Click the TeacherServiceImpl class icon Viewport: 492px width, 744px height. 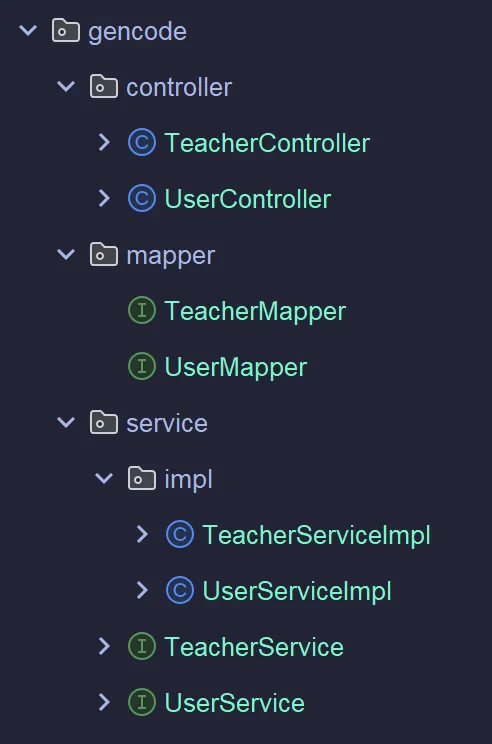click(x=180, y=534)
